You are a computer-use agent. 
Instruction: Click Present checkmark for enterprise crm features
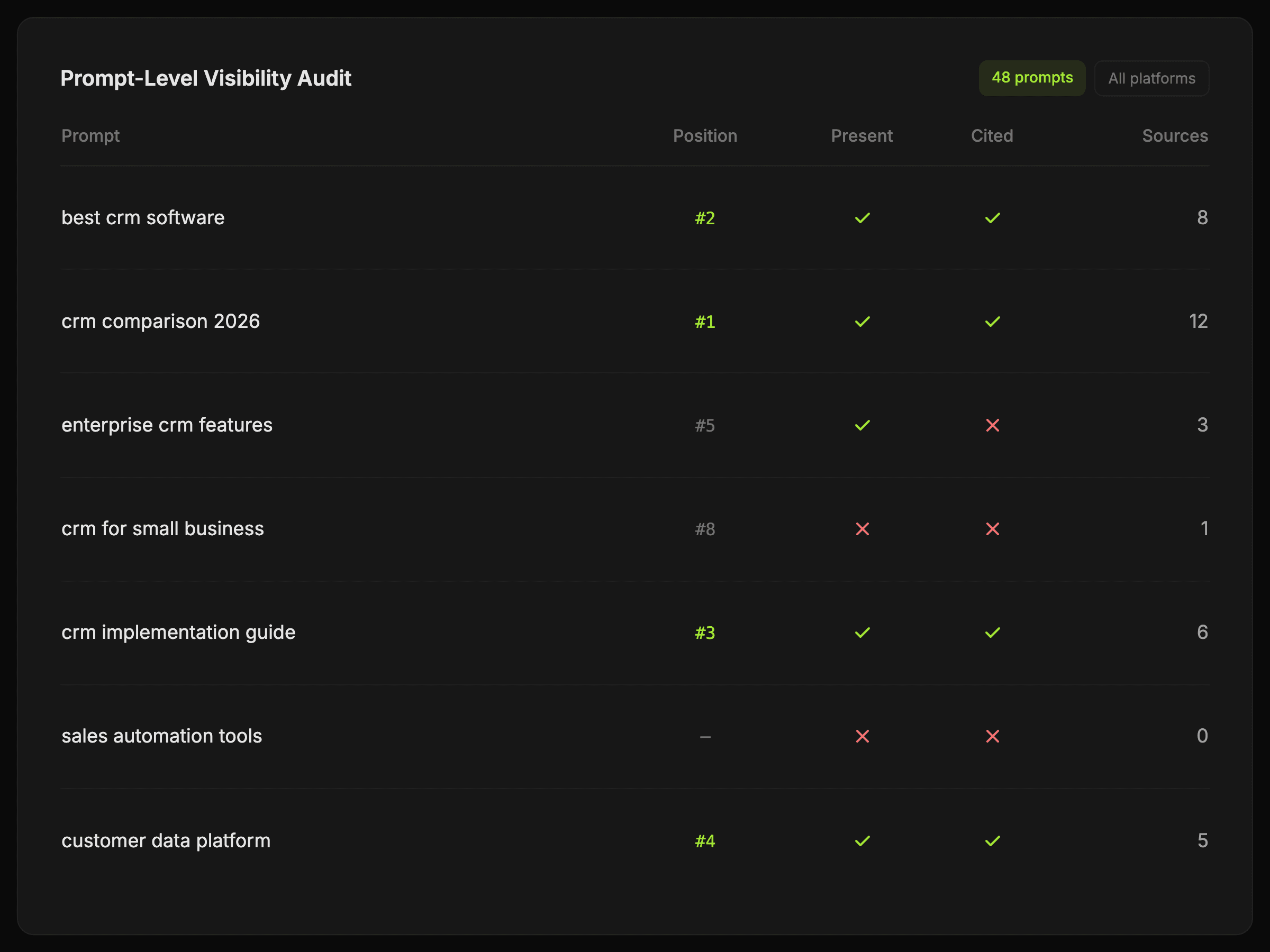pyautogui.click(x=862, y=425)
